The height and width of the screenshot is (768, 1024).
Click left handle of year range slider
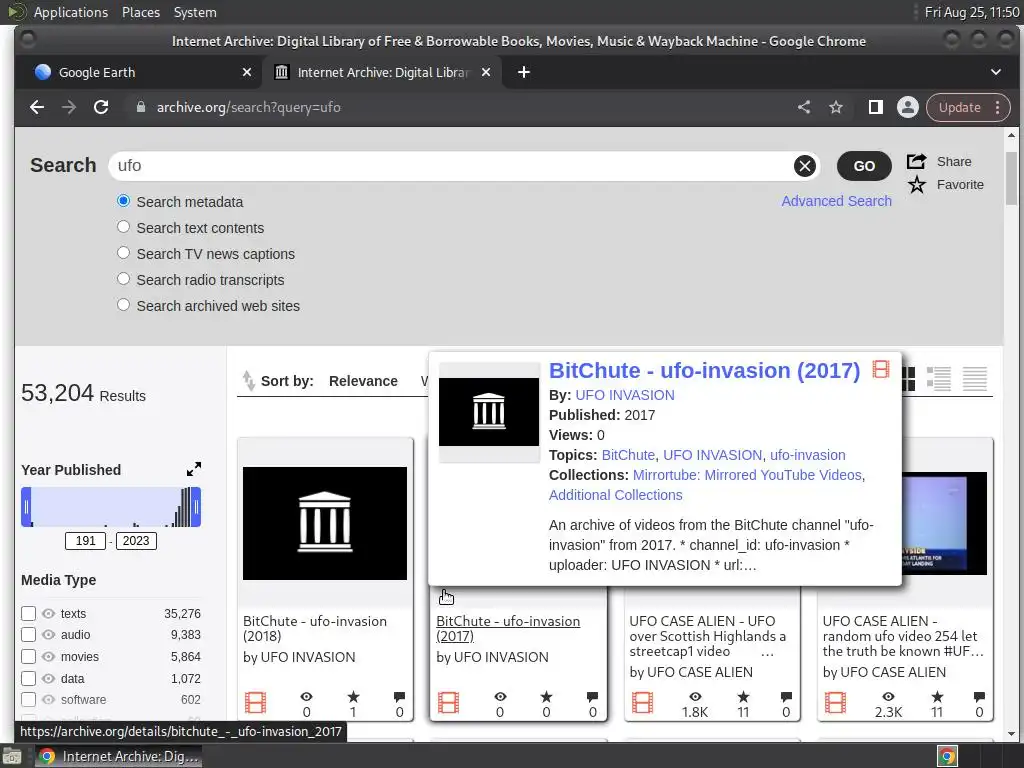click(x=26, y=507)
